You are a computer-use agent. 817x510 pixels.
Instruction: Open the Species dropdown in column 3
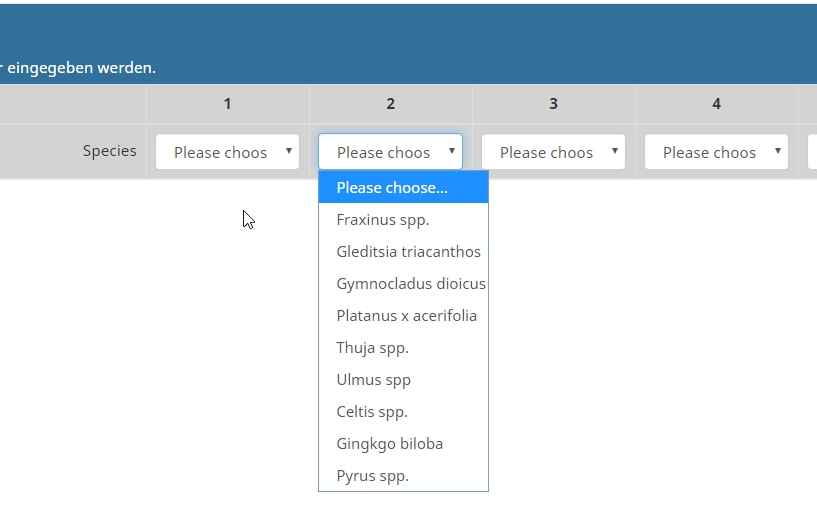click(553, 152)
